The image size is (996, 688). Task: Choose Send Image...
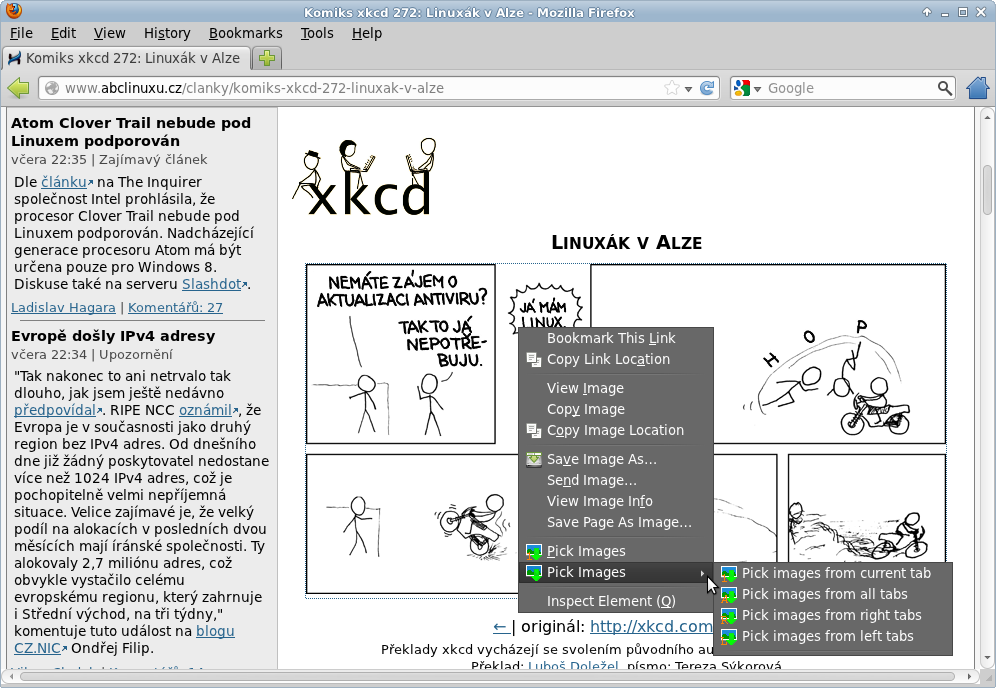[616, 480]
